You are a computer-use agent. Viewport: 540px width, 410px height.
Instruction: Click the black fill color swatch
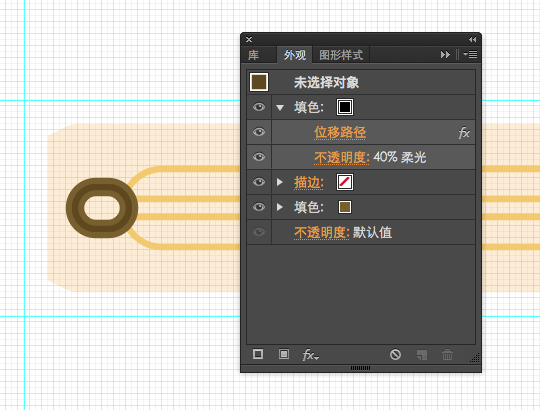click(x=345, y=107)
